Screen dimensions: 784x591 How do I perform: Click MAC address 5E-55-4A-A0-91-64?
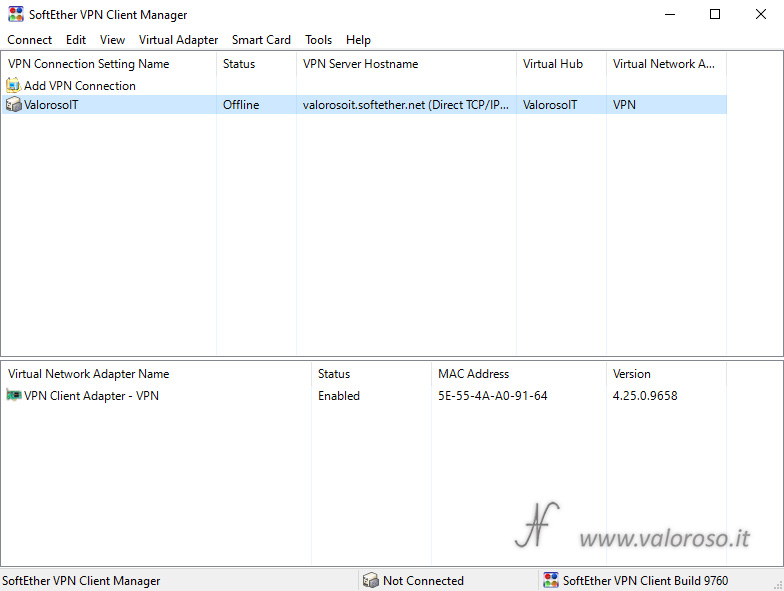coord(492,396)
